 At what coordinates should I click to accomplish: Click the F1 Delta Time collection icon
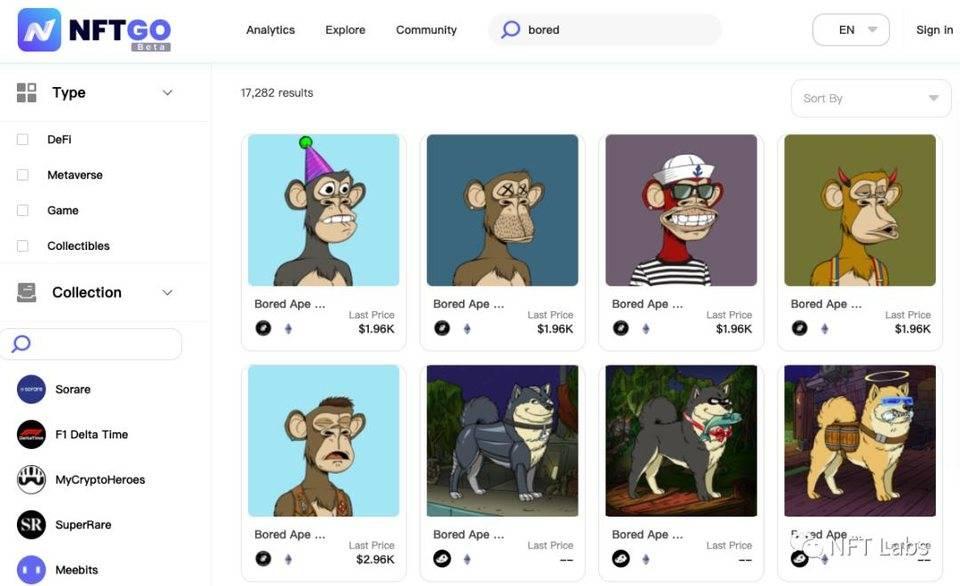[x=31, y=434]
